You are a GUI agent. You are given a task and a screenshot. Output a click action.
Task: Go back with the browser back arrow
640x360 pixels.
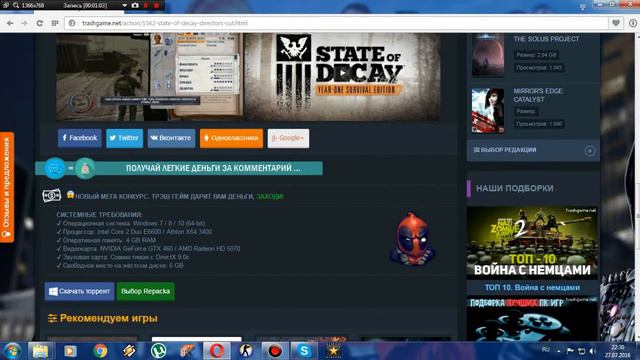point(10,23)
